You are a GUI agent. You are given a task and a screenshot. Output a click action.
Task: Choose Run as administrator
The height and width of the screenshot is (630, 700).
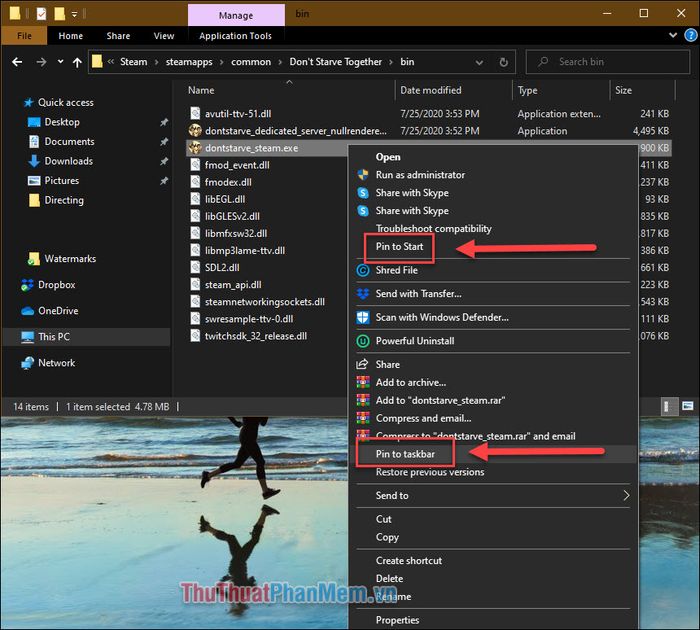420,175
